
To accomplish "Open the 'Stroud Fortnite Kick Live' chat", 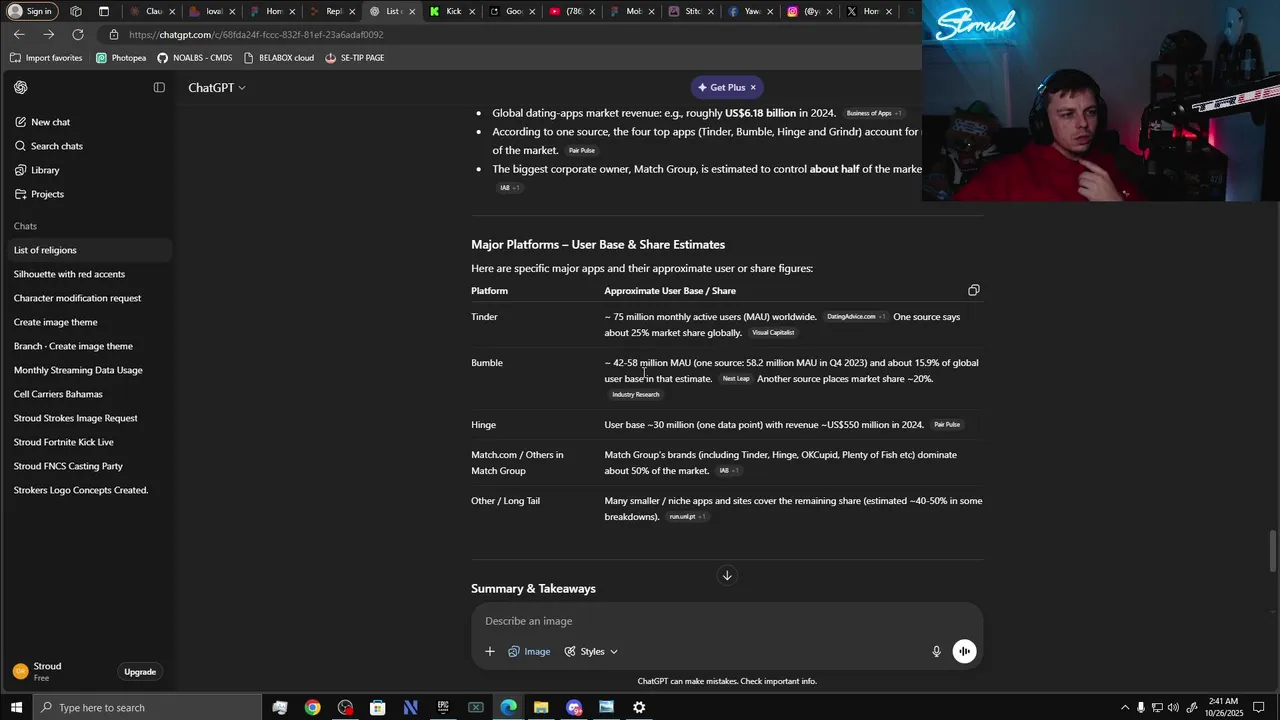I will pos(63,442).
